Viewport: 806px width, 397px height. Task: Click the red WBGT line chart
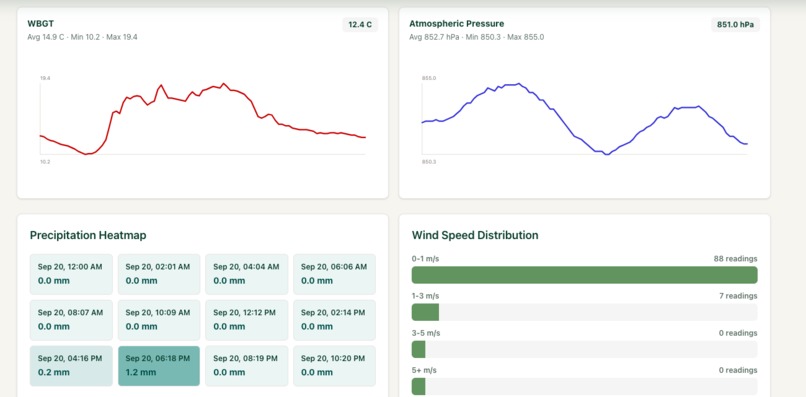point(203,118)
